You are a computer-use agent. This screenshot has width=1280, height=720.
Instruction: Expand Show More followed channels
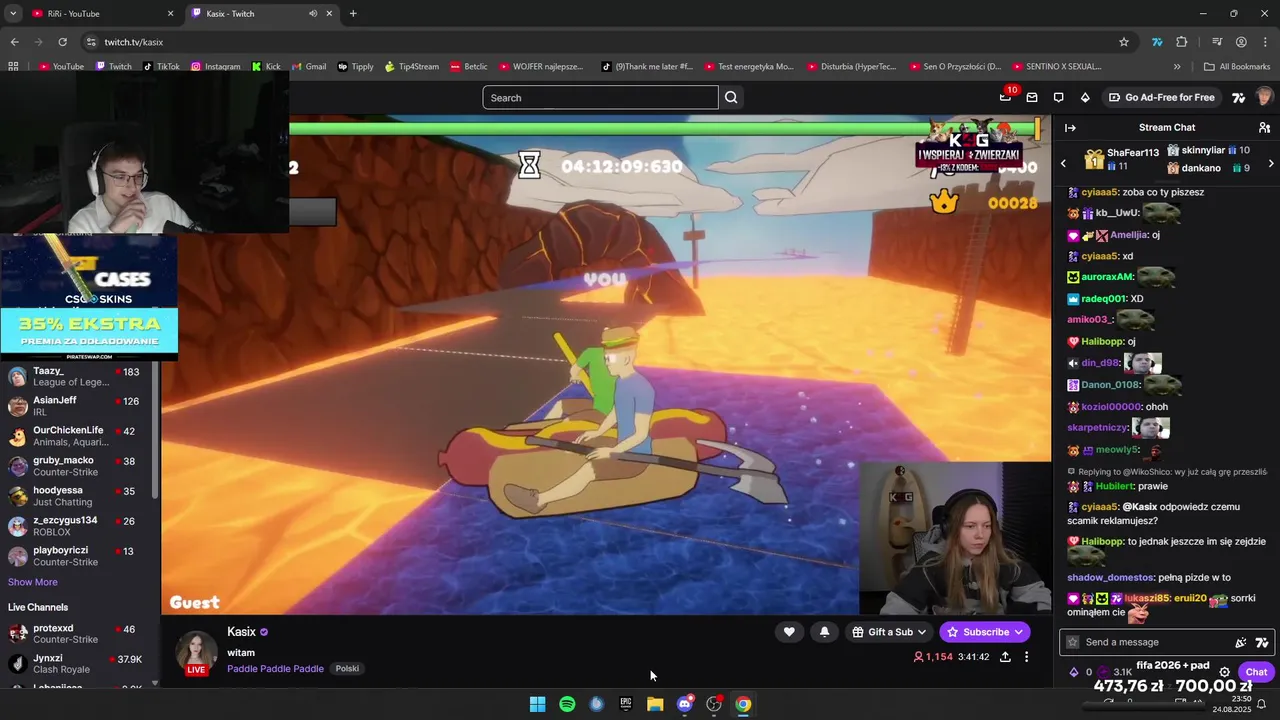(x=33, y=582)
